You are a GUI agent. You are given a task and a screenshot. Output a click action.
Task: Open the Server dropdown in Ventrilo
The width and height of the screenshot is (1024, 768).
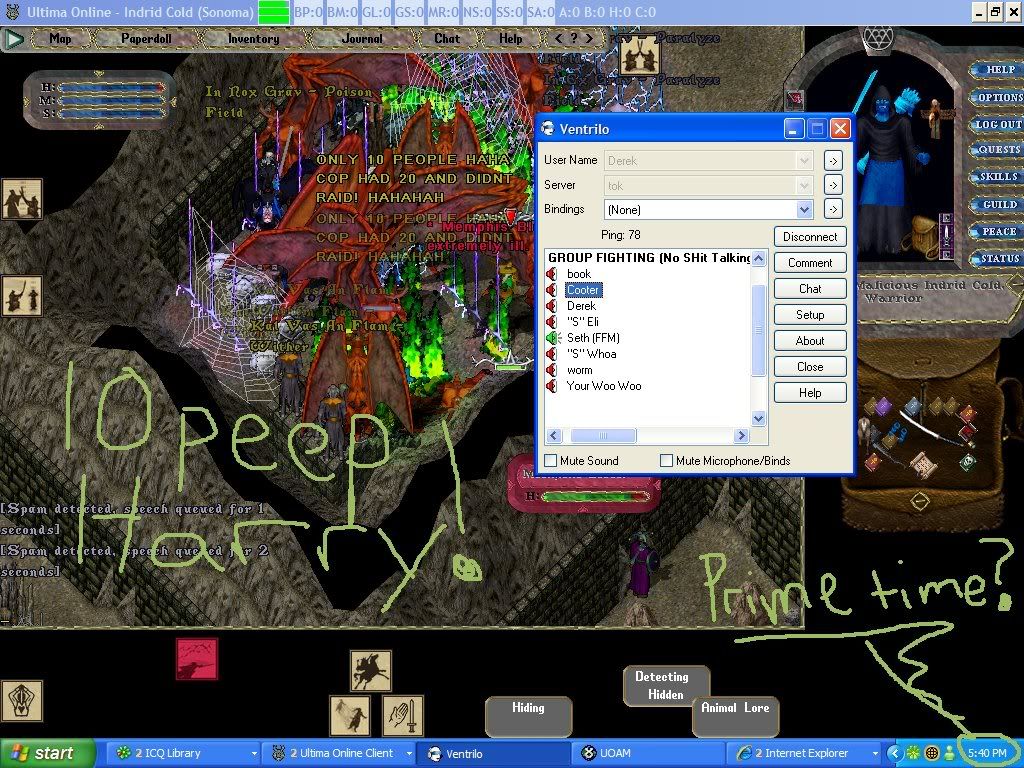click(805, 185)
